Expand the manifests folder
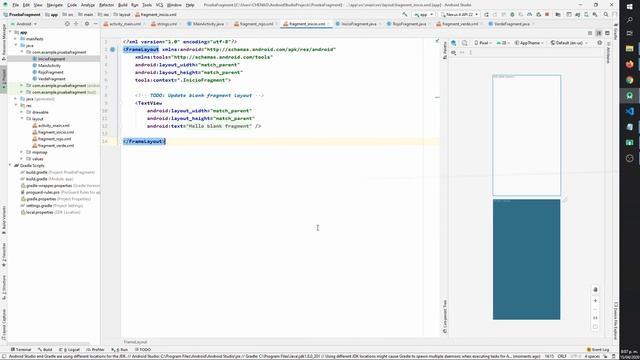640x360 pixels. (x=16, y=39)
